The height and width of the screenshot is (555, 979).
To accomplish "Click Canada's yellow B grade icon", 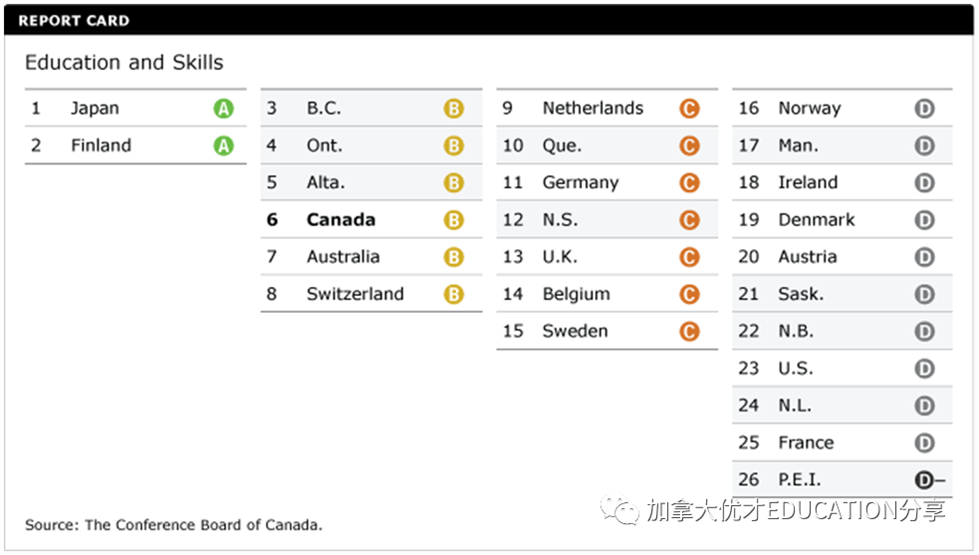I will coord(454,221).
